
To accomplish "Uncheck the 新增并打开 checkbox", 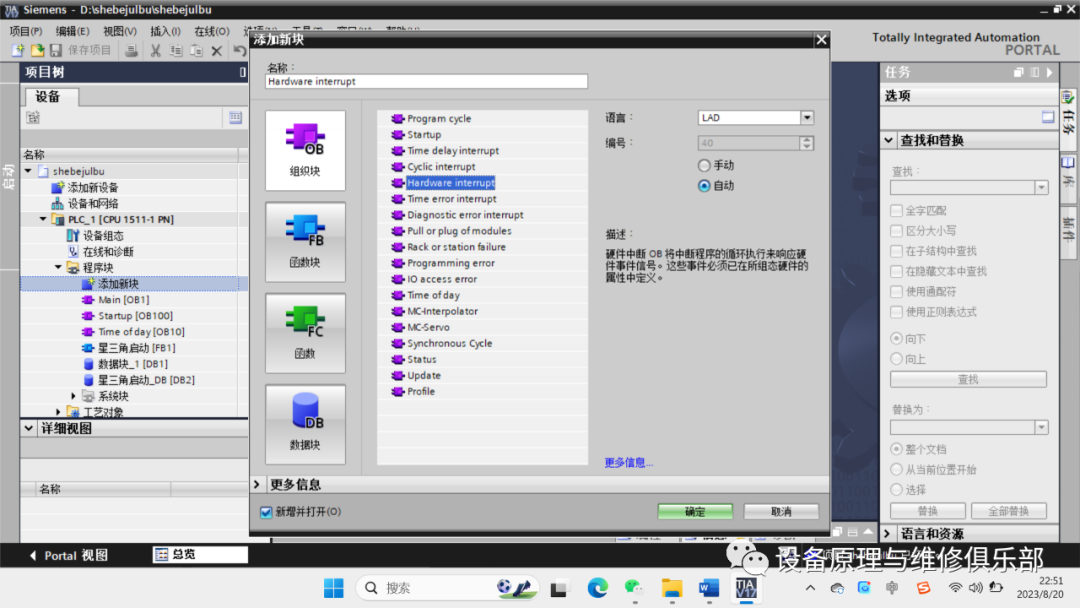I will pos(265,511).
